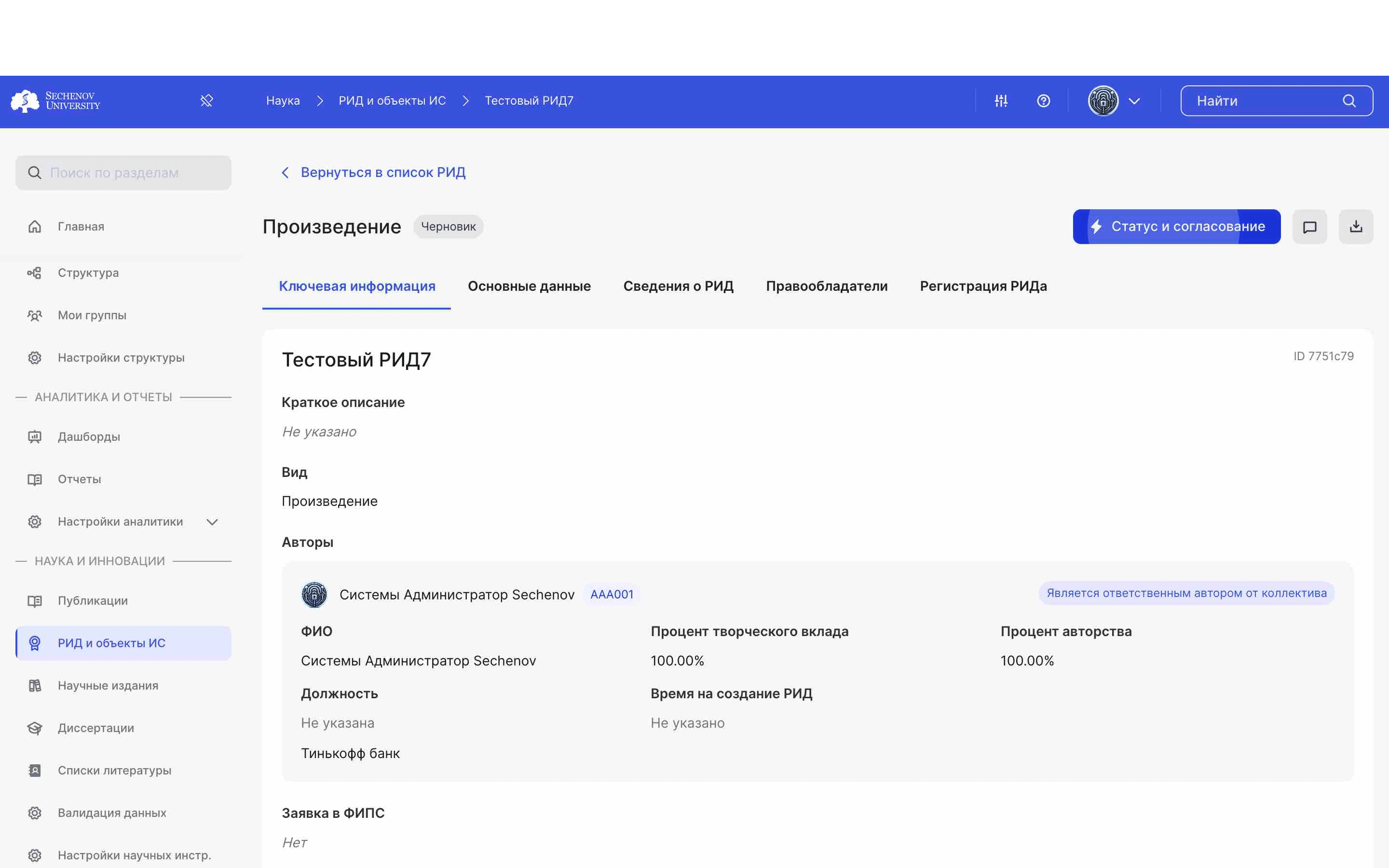Expand the user profile dropdown chevron
Screen dimensions: 1389x868
point(1134,101)
